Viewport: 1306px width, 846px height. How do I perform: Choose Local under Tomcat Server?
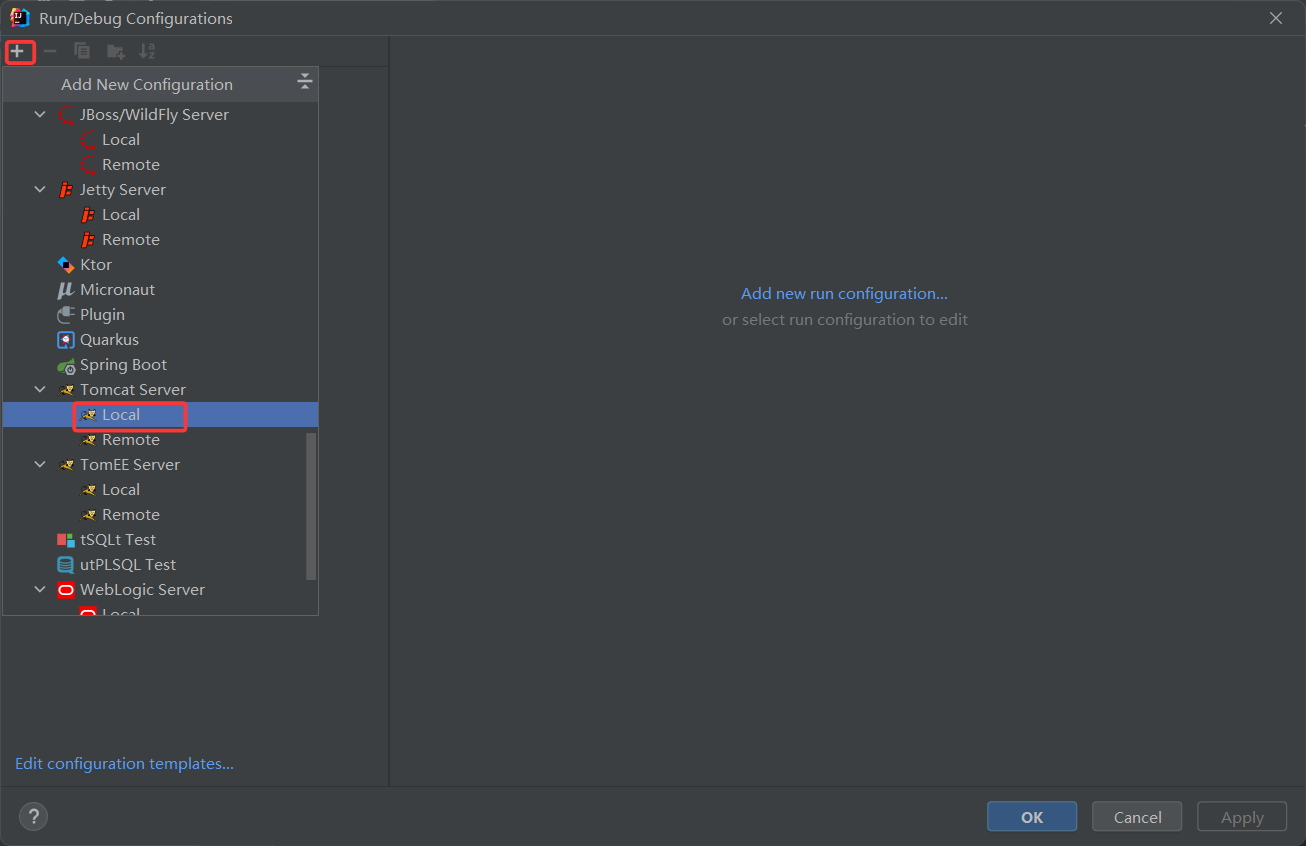pyautogui.click(x=160, y=415)
